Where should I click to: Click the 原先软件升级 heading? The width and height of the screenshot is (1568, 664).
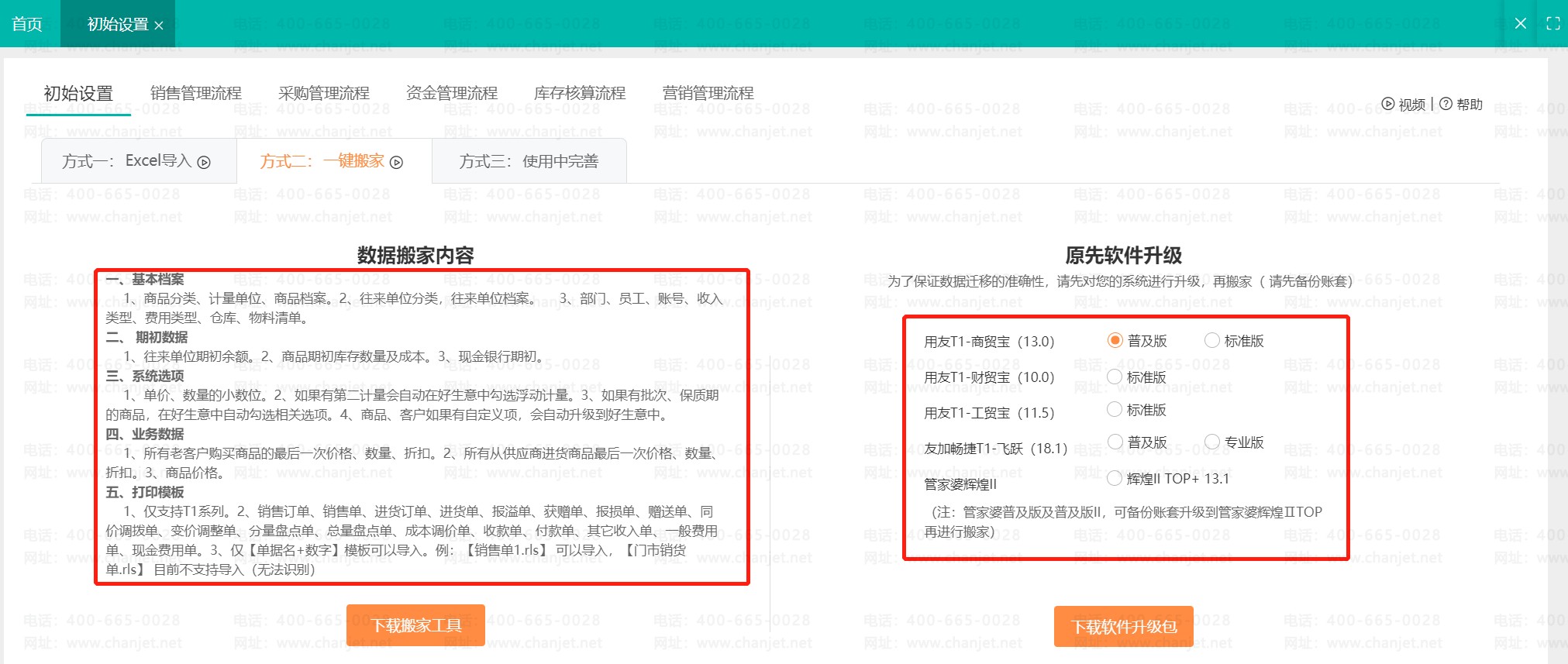pyautogui.click(x=1123, y=255)
